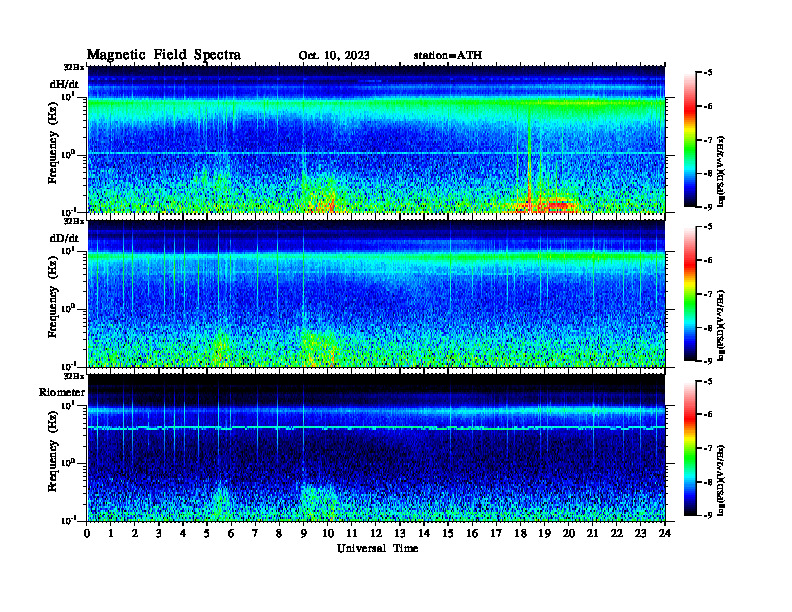Click the 'dD/dt' panel label
Image resolution: width=792 pixels, height=612 pixels.
[x=64, y=238]
